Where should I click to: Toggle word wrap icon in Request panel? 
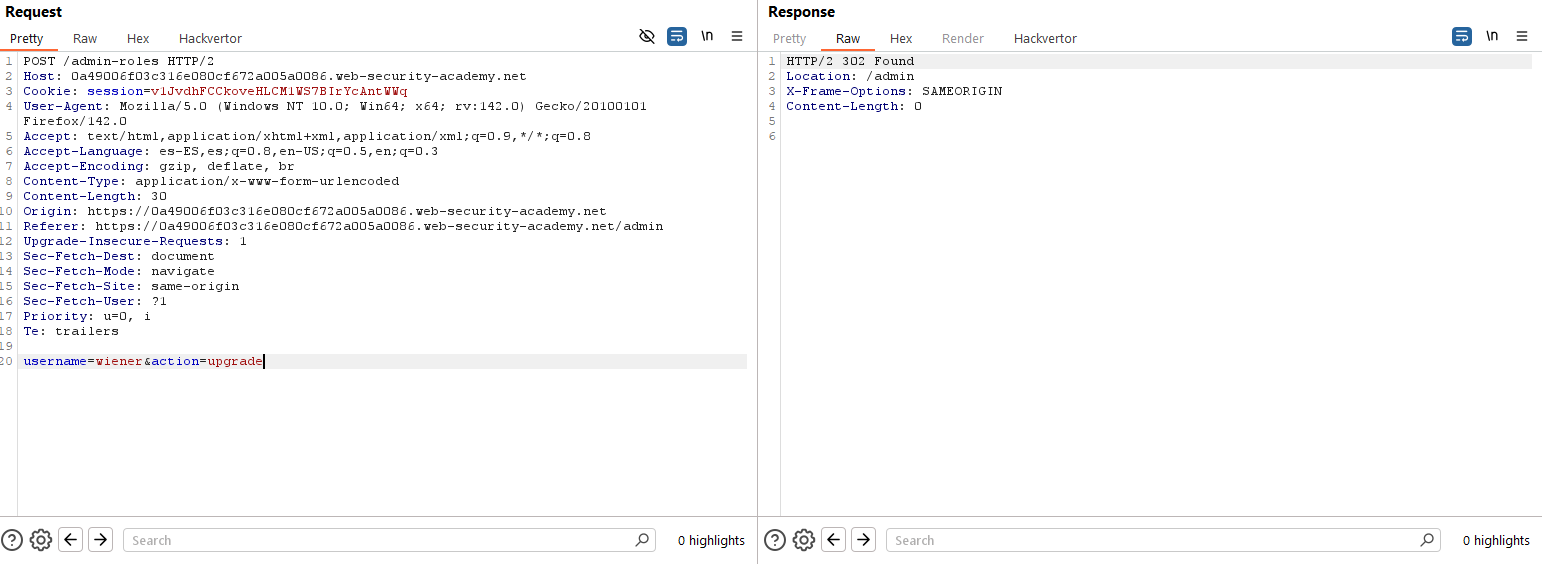677,36
